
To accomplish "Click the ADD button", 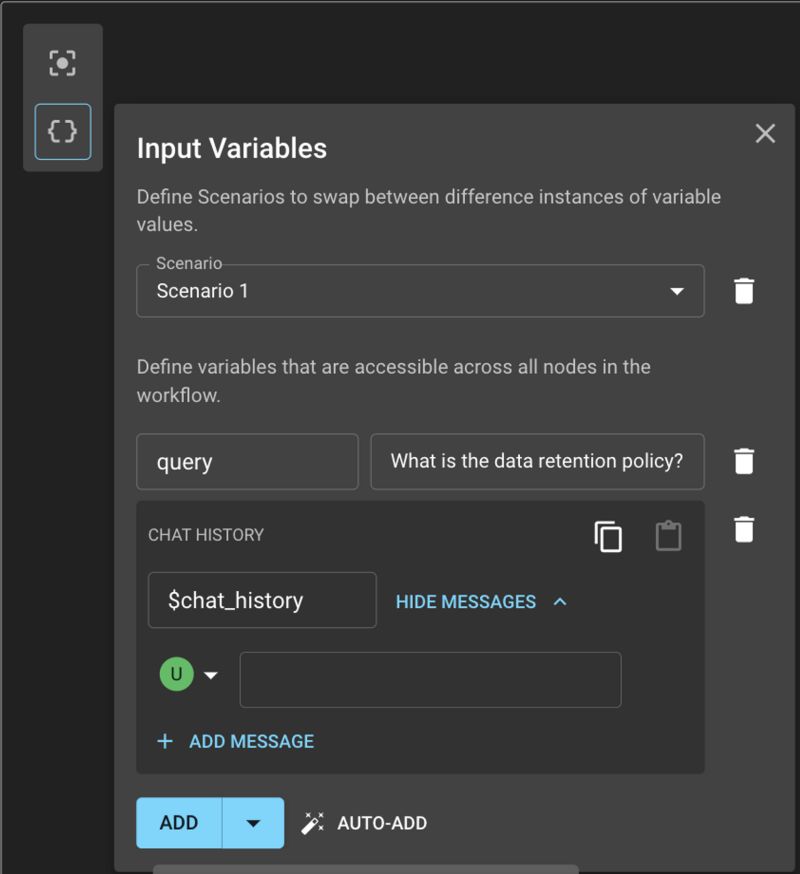I will pyautogui.click(x=179, y=823).
